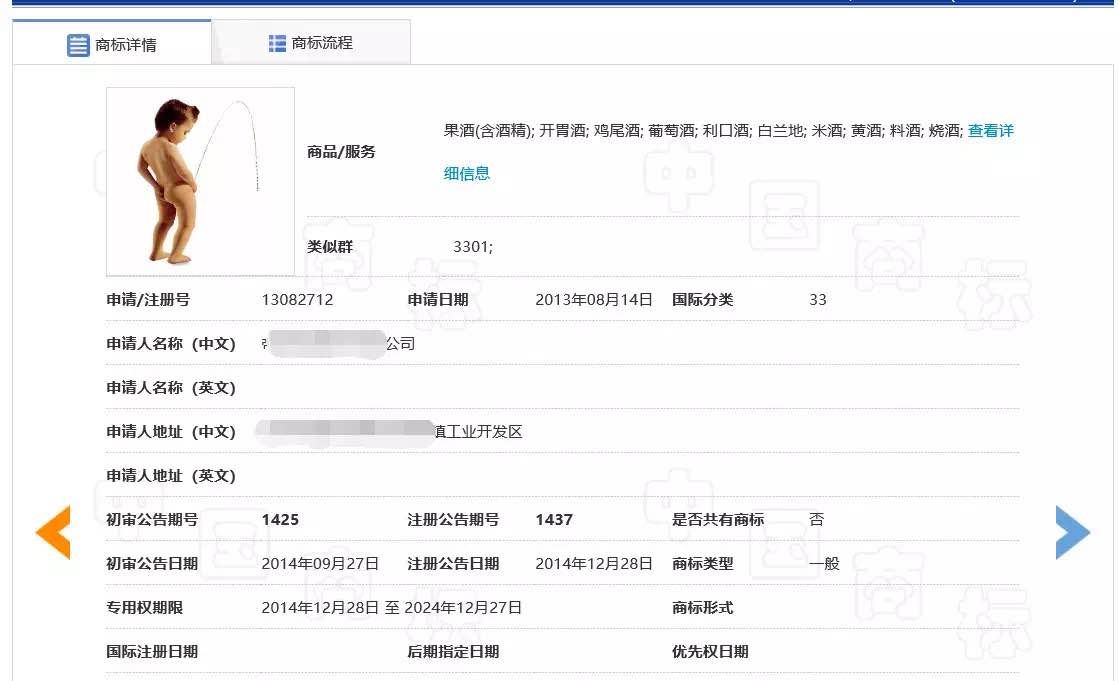Click the date 2014年09月27日
Image resolution: width=1119 pixels, height=681 pixels.
(x=320, y=564)
